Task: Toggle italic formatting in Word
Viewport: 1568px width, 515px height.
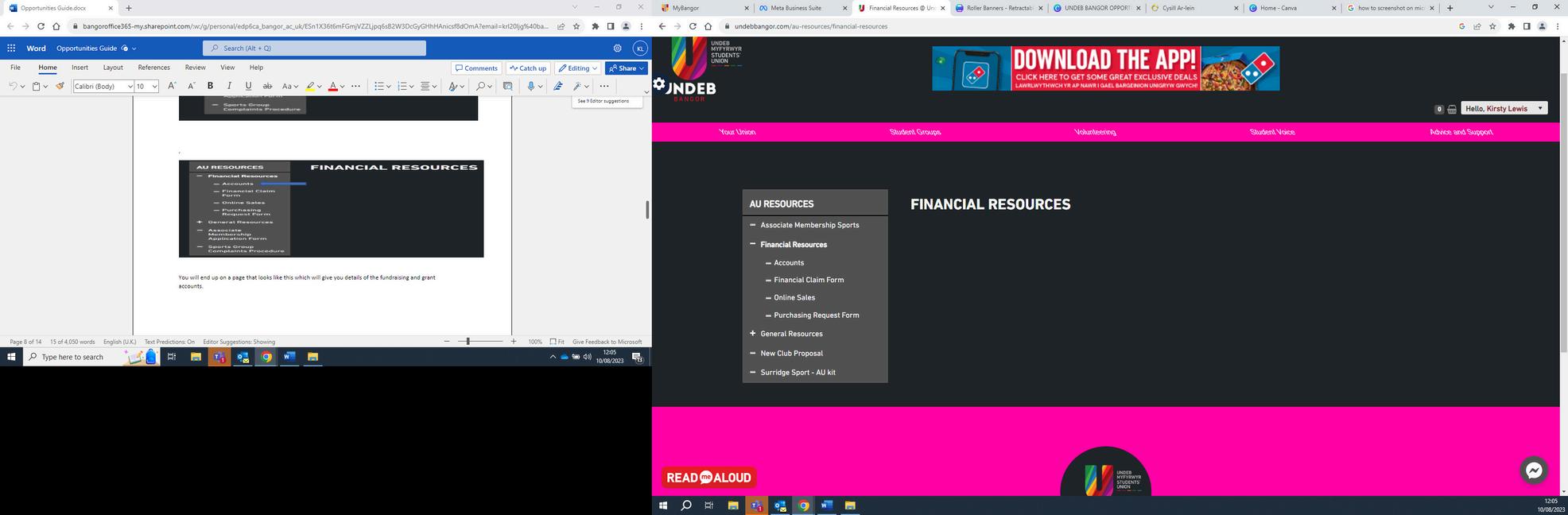Action: point(229,86)
